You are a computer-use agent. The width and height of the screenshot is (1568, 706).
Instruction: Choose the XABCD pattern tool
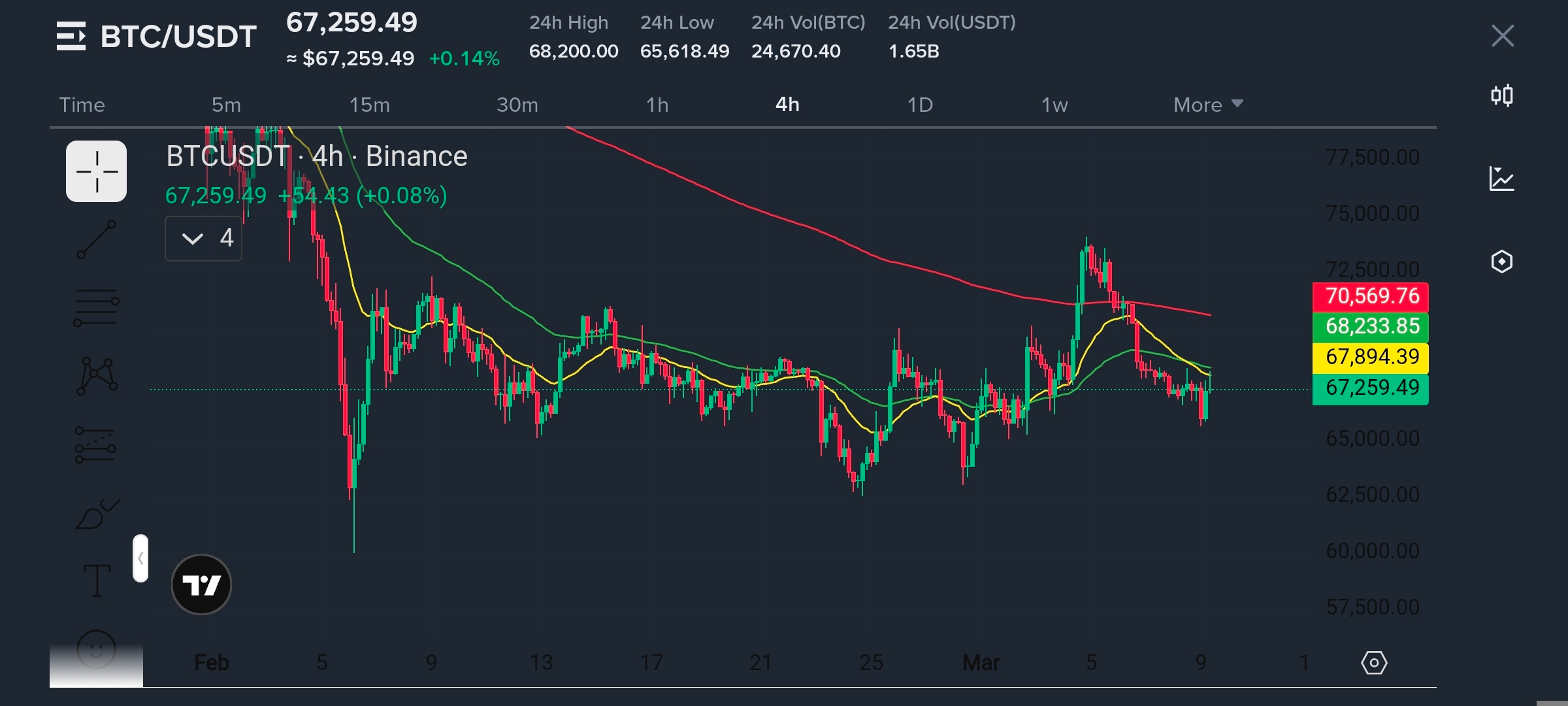click(x=97, y=376)
